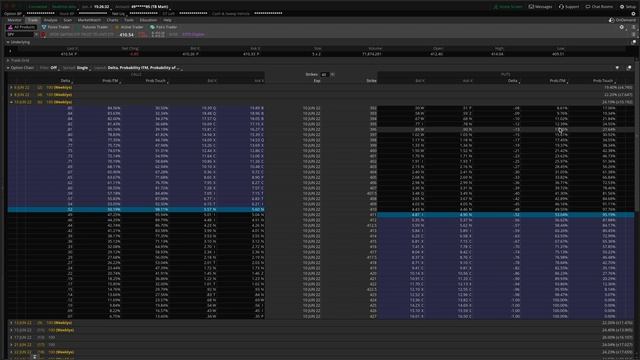The height and width of the screenshot is (360, 640).
Task: Open the Spread Single dropdown
Action: point(83,68)
